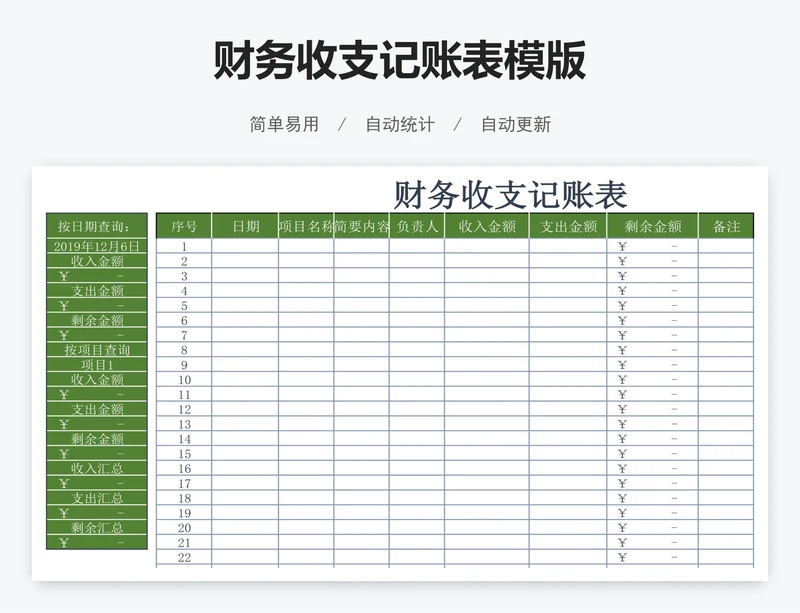Screen dimensions: 800x613
Task: Click sequence number 5 cell
Action: [x=184, y=305]
